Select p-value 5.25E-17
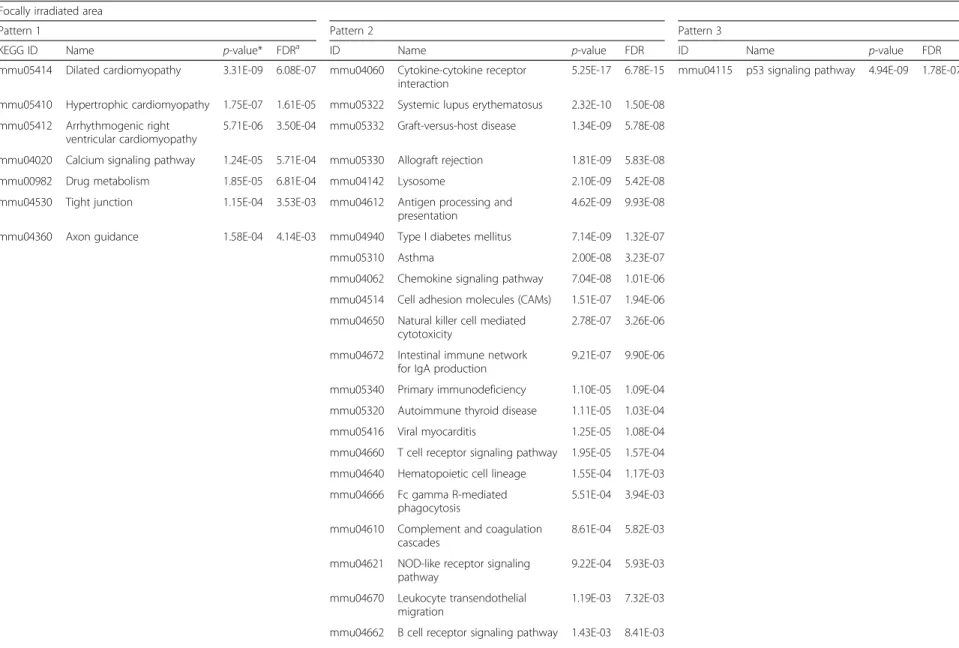Viewport: 959px width, 648px height. 591,70
